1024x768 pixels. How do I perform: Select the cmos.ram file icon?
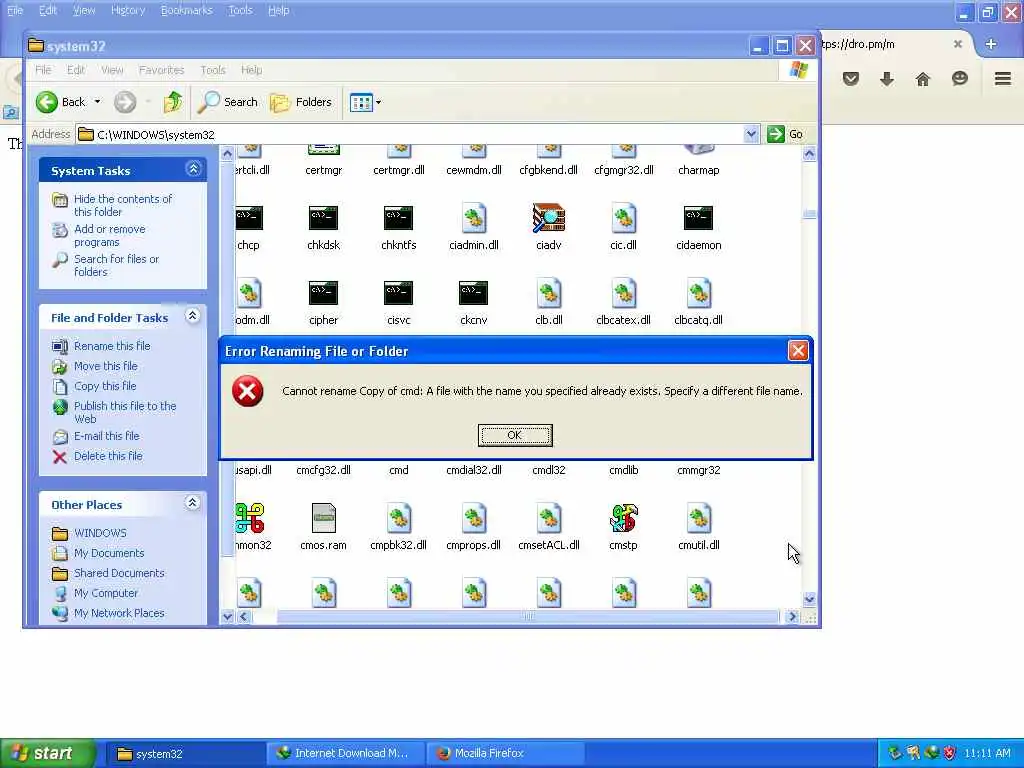click(x=323, y=519)
